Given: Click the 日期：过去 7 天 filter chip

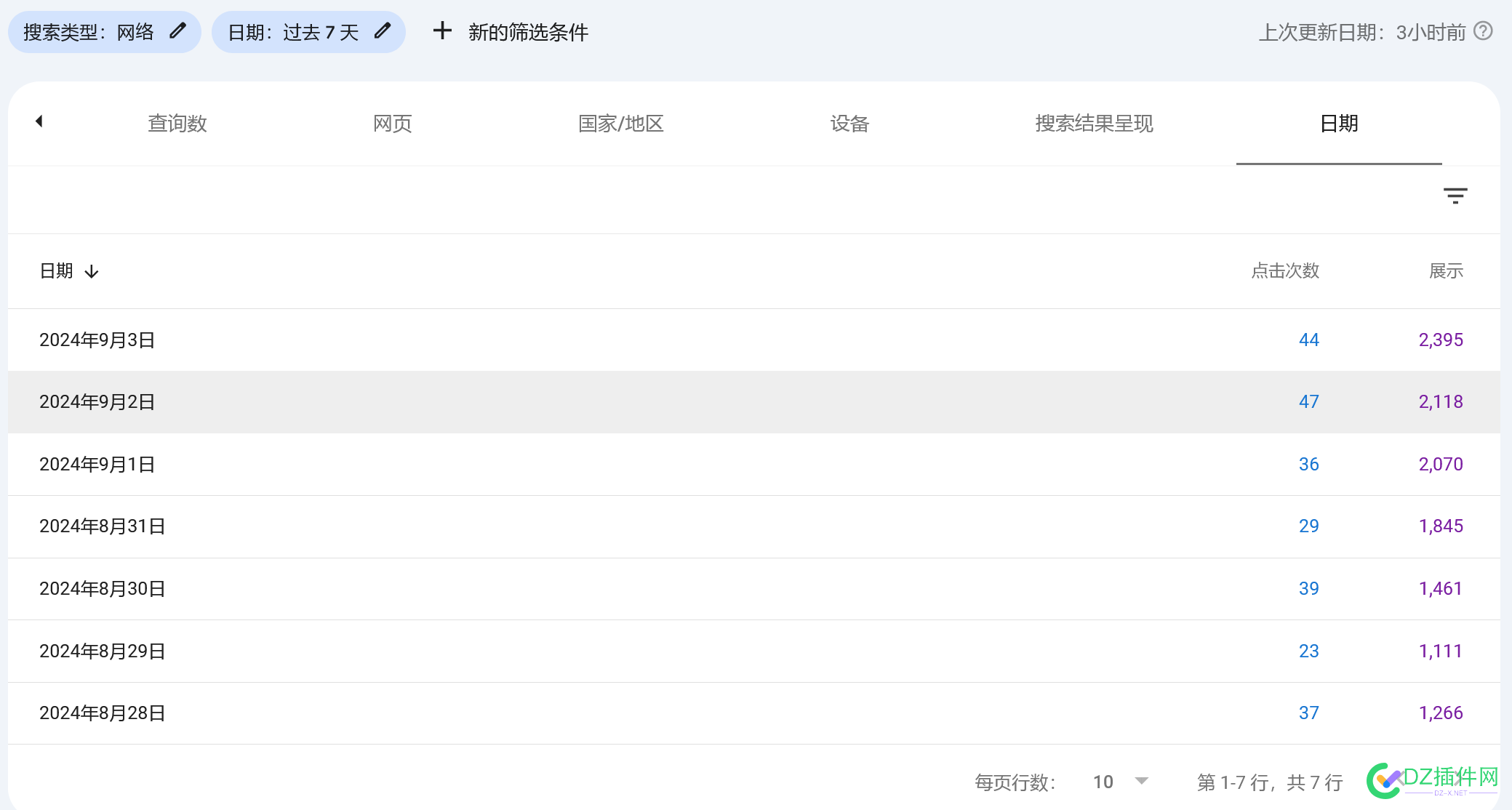Looking at the screenshot, I should click(308, 32).
